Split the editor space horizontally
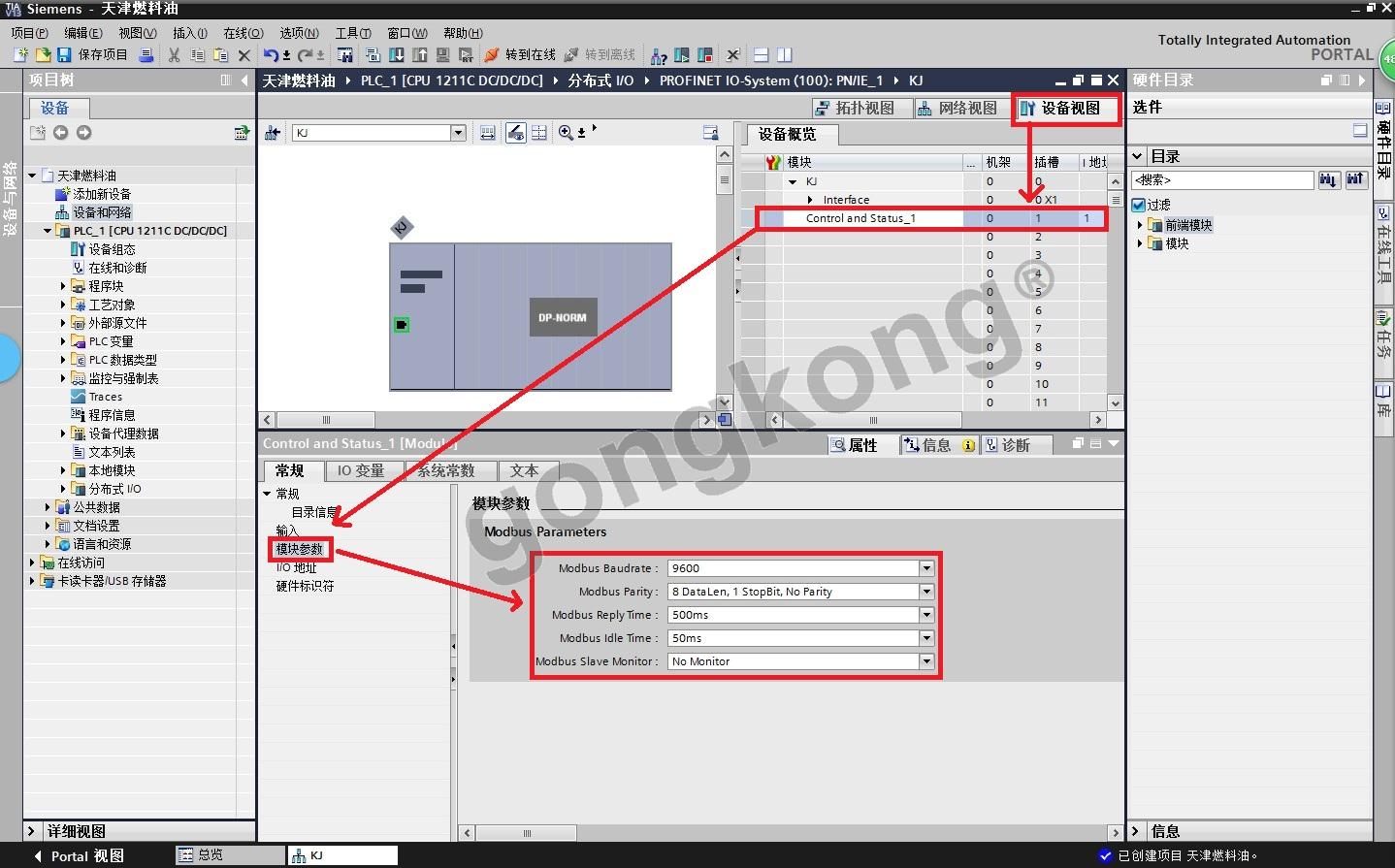This screenshot has height=868, width=1395. 762,55
